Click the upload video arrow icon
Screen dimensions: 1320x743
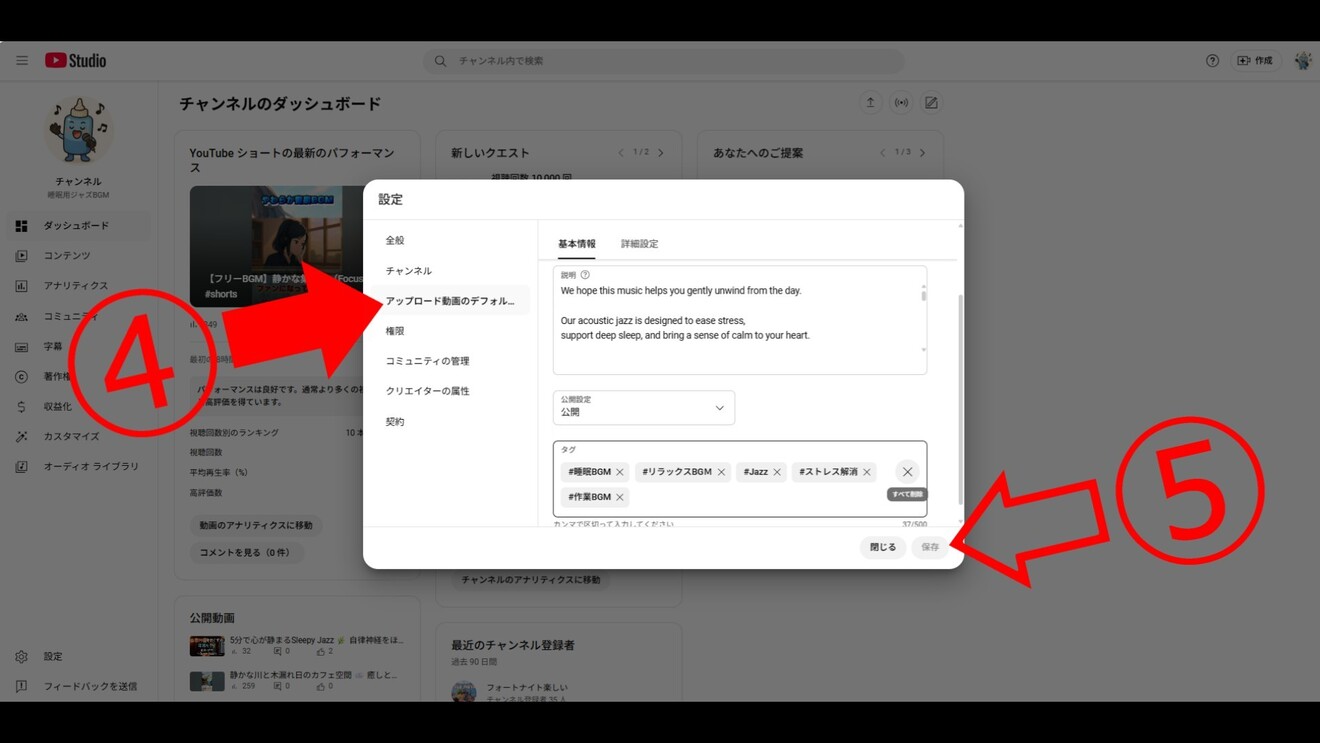pos(870,103)
